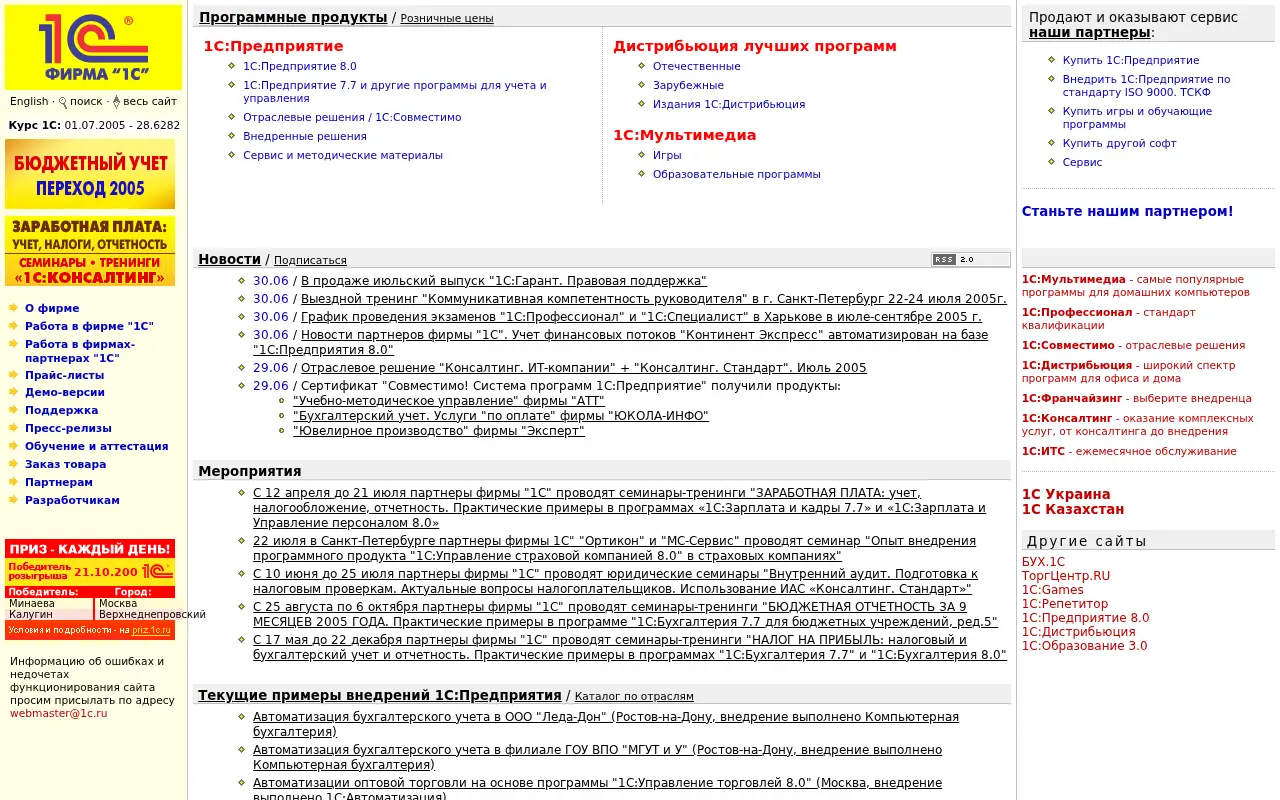The width and height of the screenshot is (1280, 800).
Task: Click "Подписаться" next to Новости
Action: (310, 260)
